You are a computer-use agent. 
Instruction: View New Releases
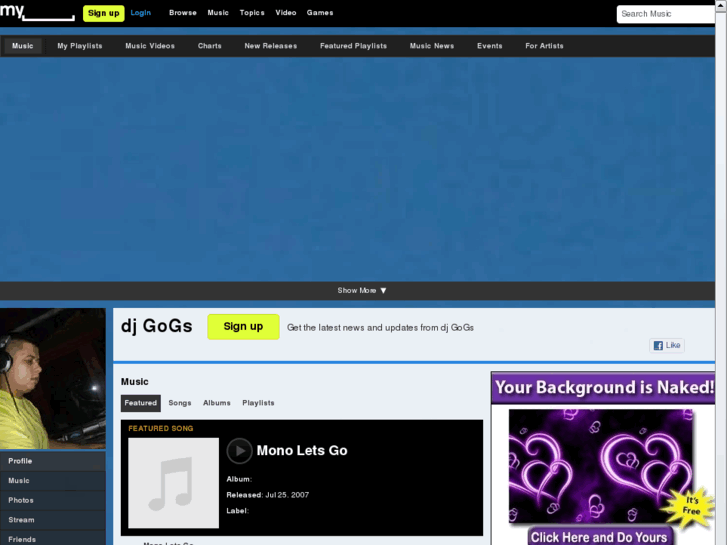(271, 46)
